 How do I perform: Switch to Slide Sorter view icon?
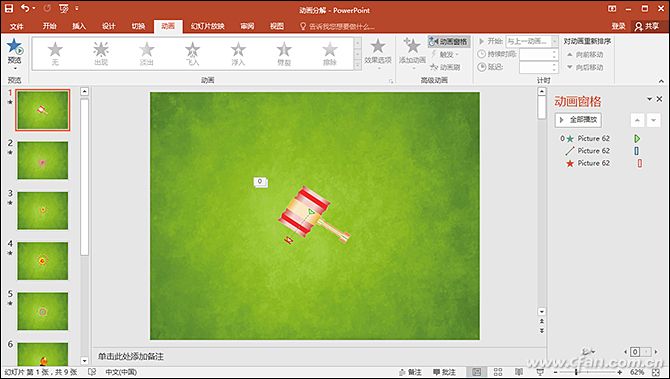(x=498, y=372)
